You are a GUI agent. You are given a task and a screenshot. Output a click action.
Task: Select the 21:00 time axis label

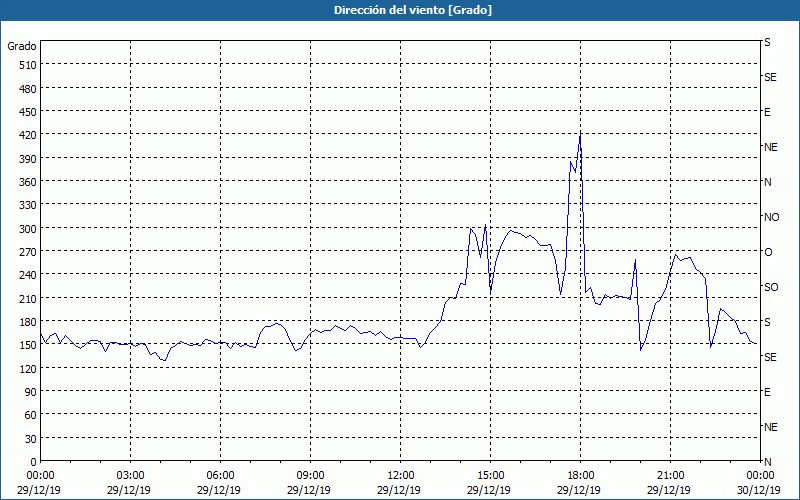670,475
